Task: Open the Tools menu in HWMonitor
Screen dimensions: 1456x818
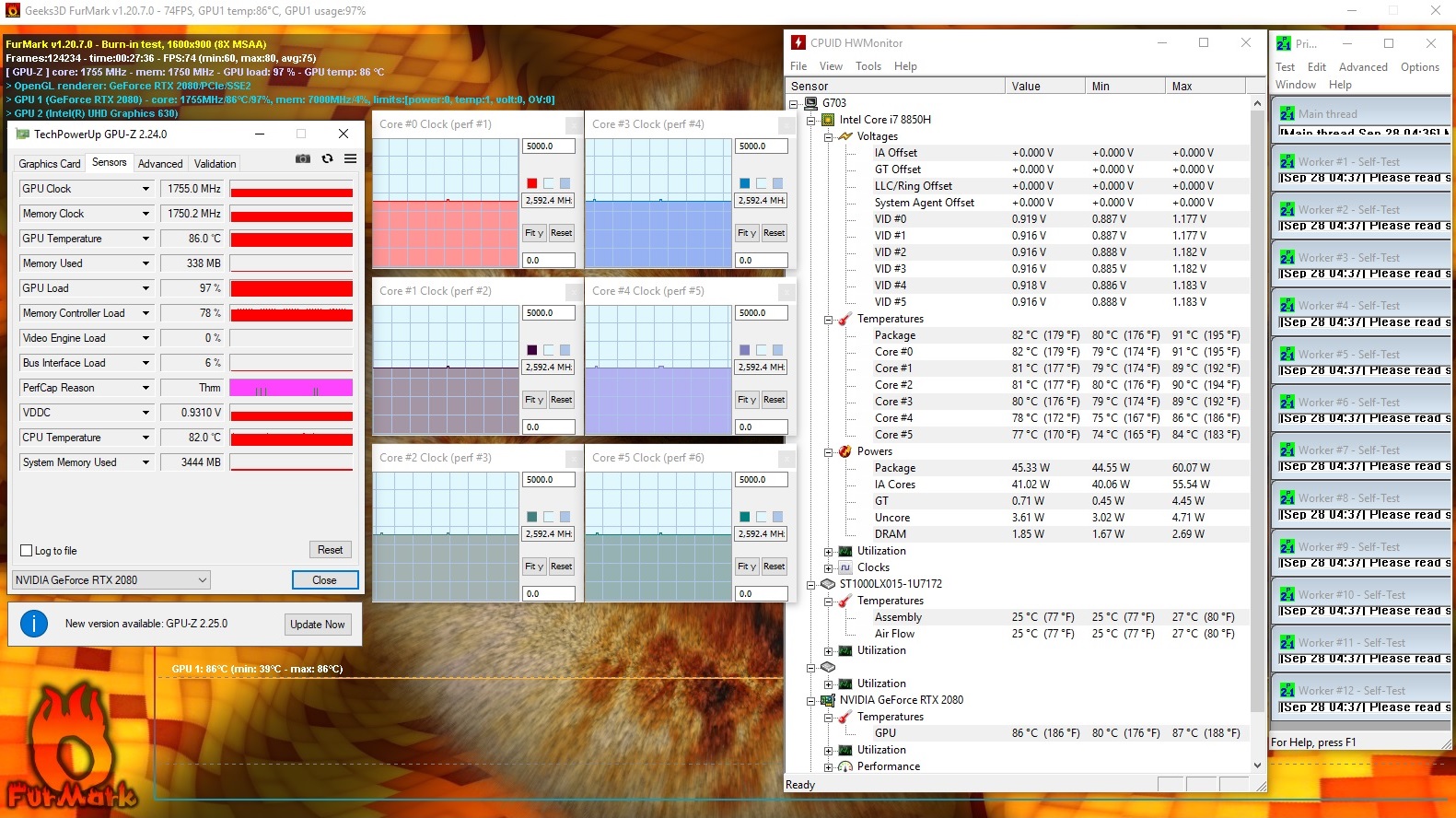Action: coord(868,66)
